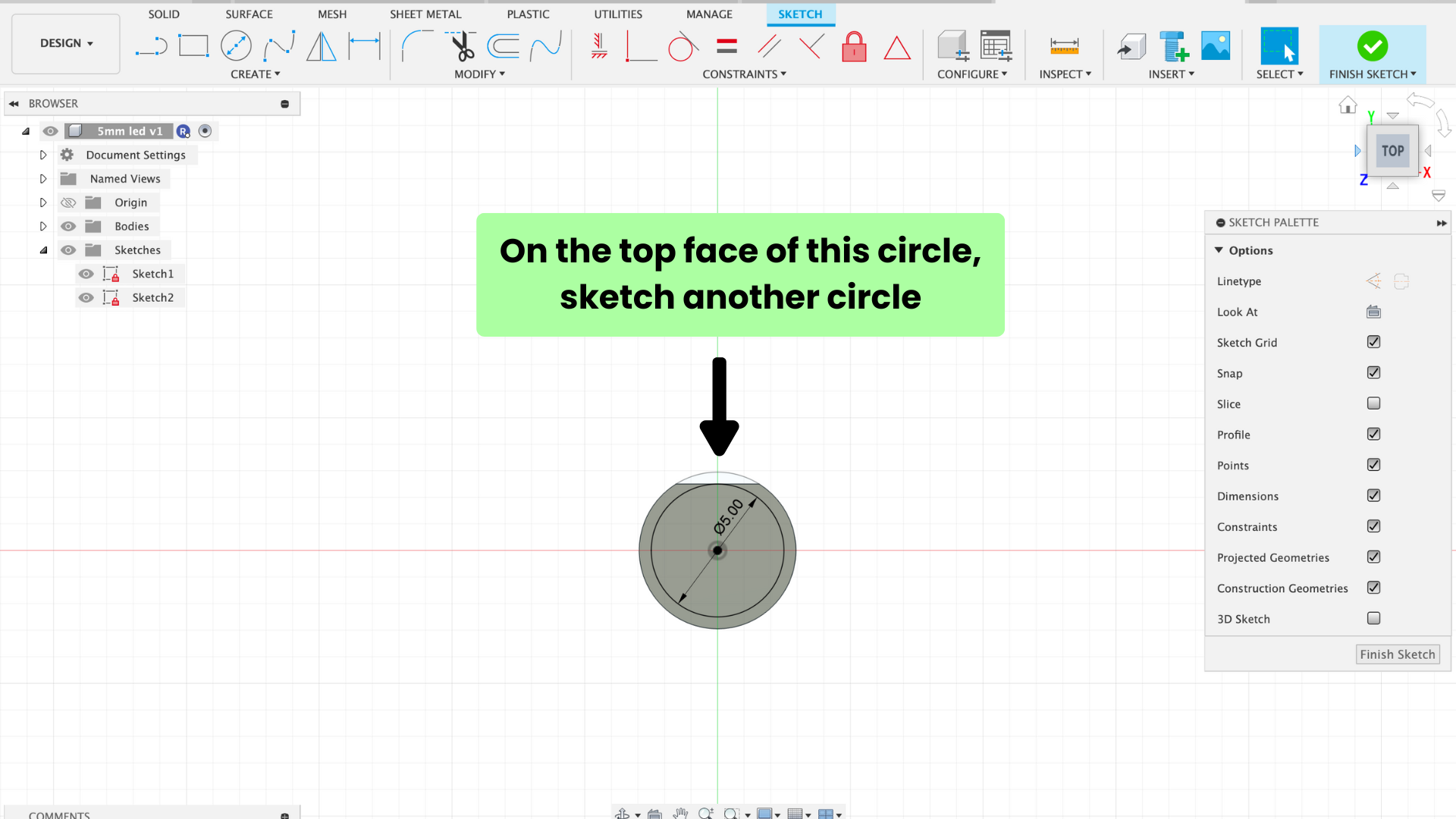Select the Fit Point Spline tool
This screenshot has width=1456, height=819.
tap(279, 46)
